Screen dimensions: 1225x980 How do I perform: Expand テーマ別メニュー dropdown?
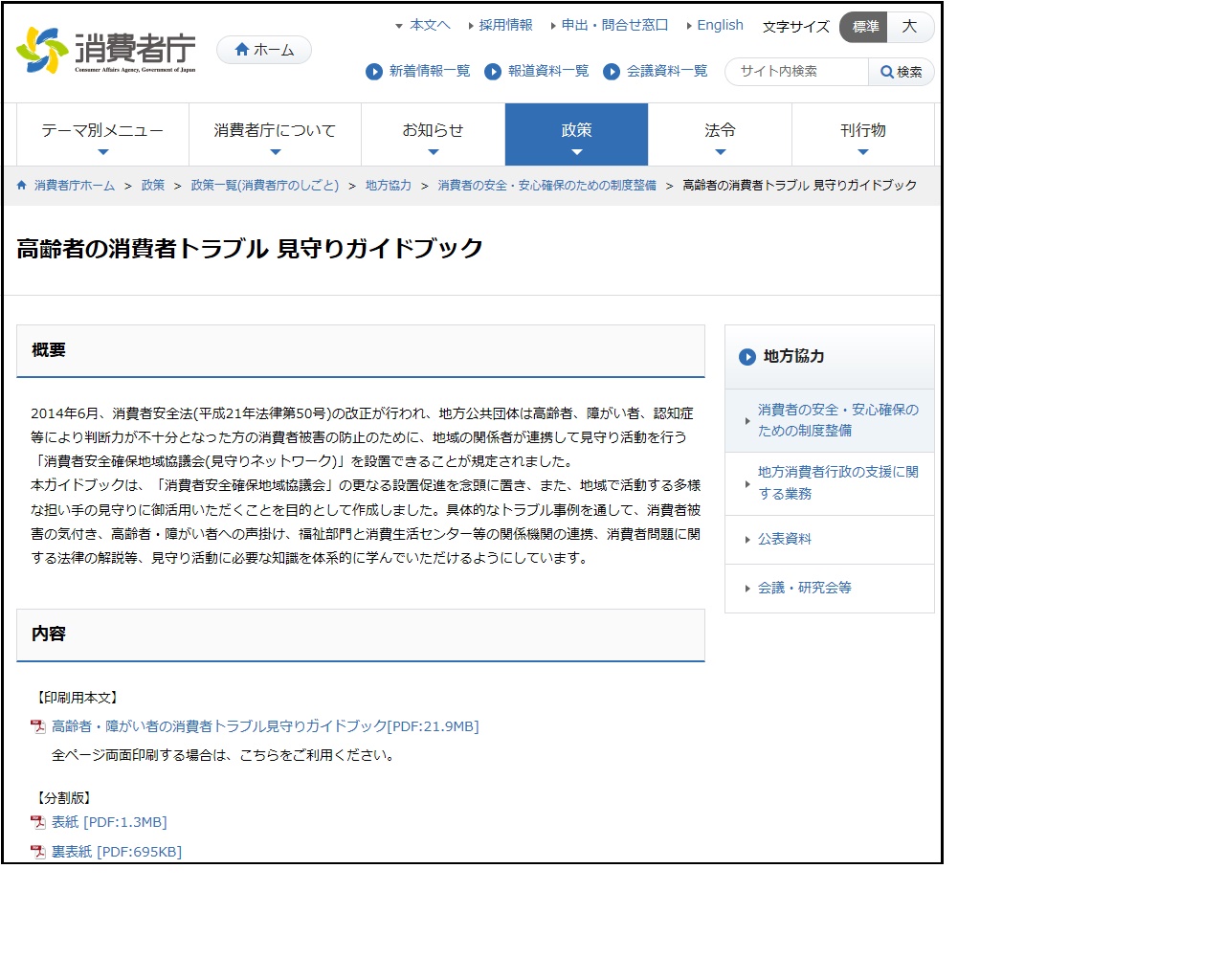point(102,135)
